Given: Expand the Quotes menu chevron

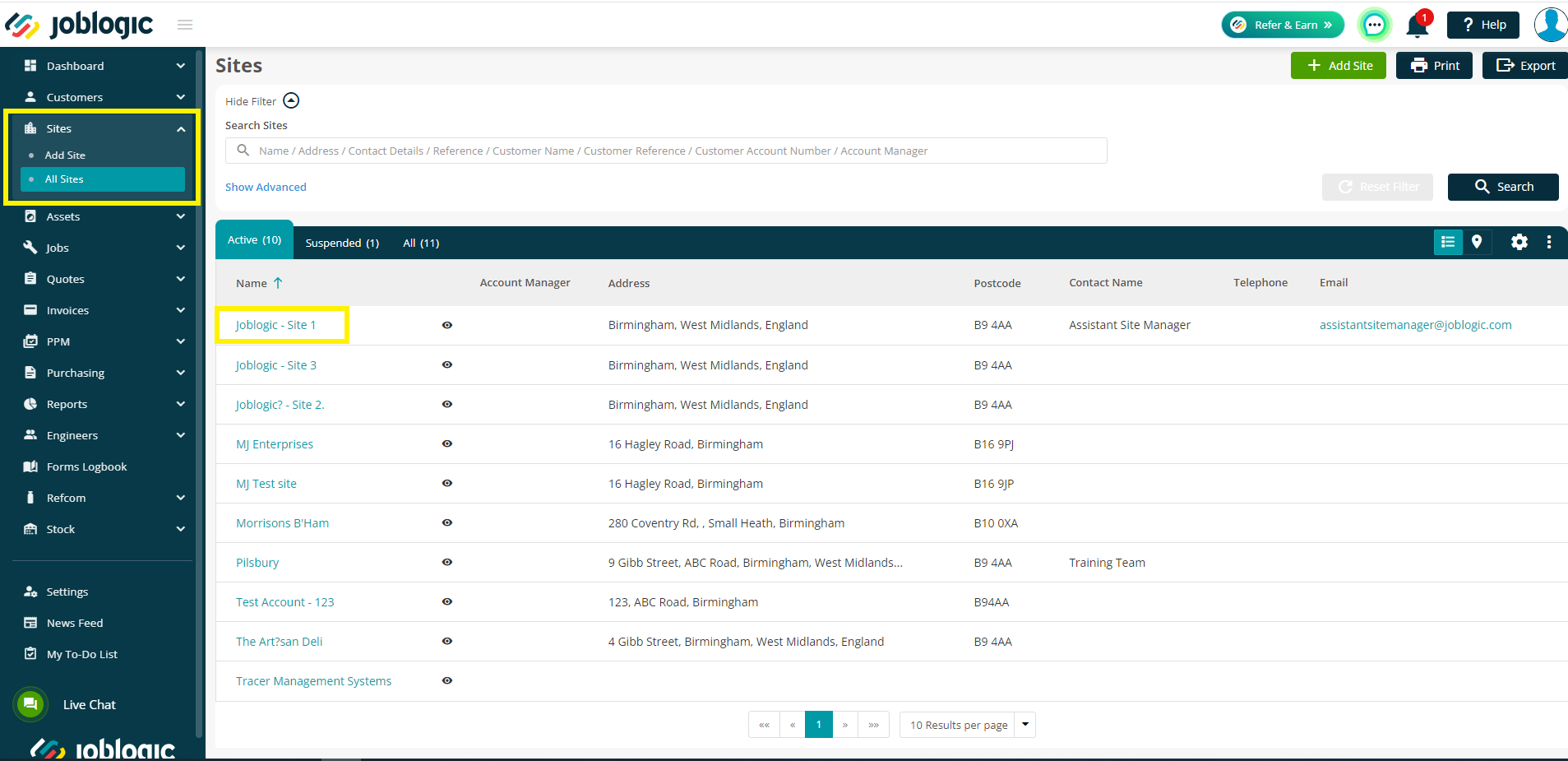Looking at the screenshot, I should click(181, 279).
